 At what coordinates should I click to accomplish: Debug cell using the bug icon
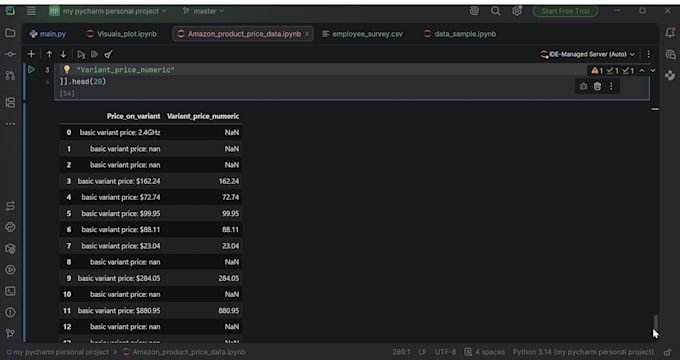[583, 86]
